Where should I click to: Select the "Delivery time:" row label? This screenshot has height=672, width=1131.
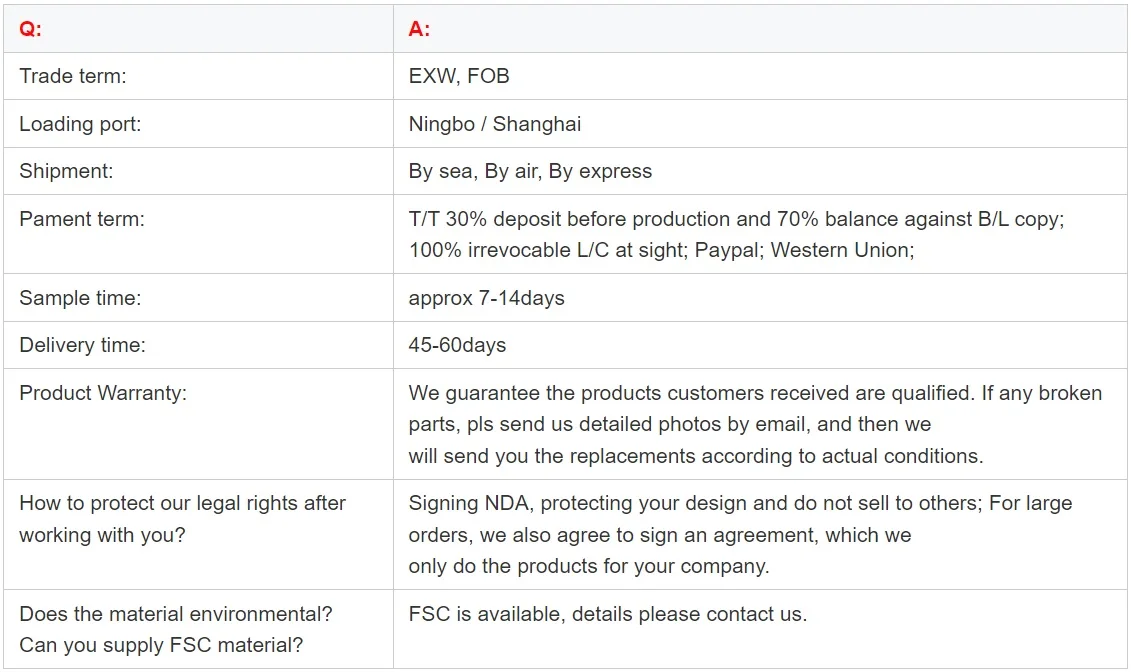[82, 345]
